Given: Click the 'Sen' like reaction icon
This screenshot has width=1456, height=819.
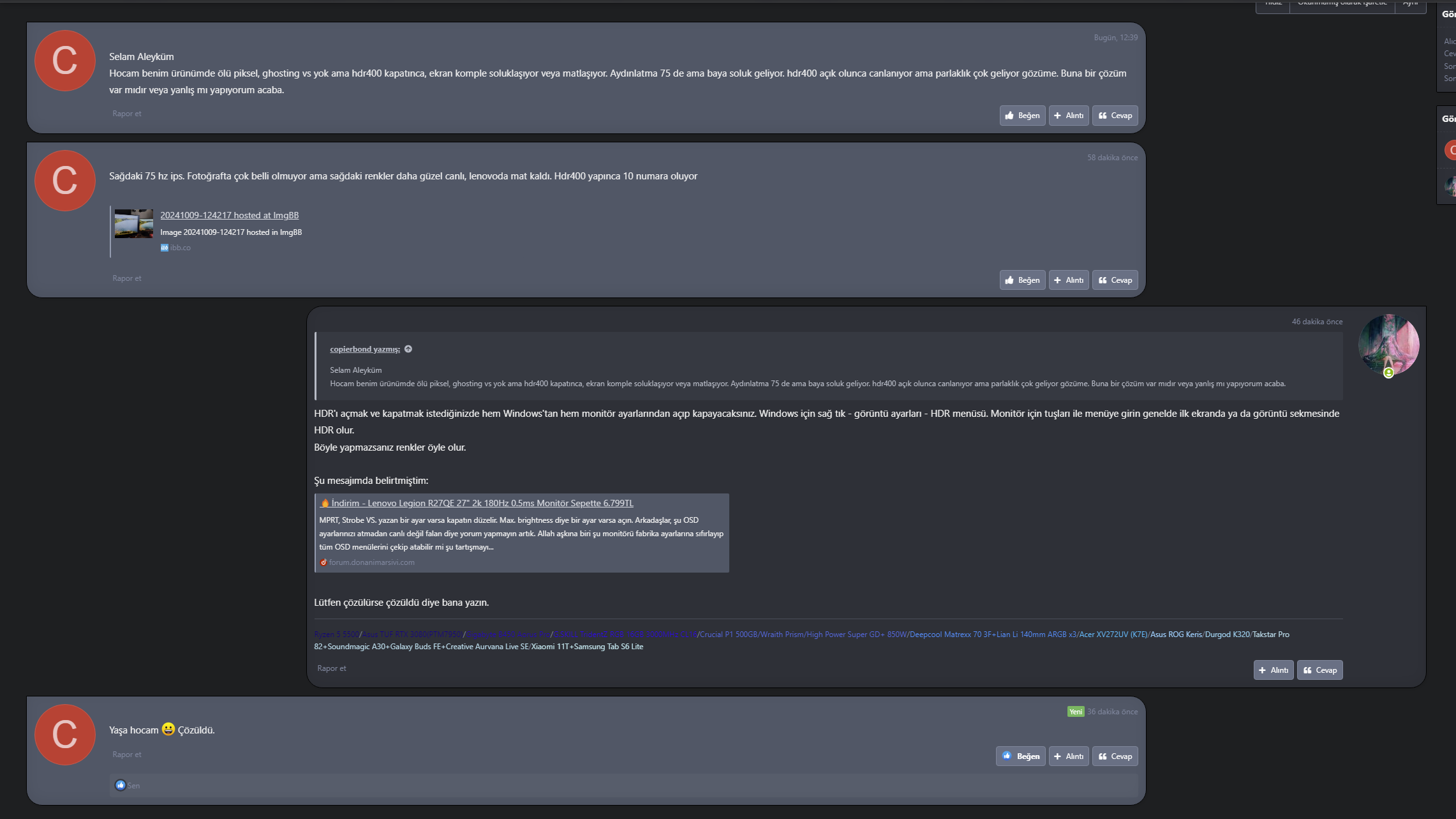Looking at the screenshot, I should (120, 785).
